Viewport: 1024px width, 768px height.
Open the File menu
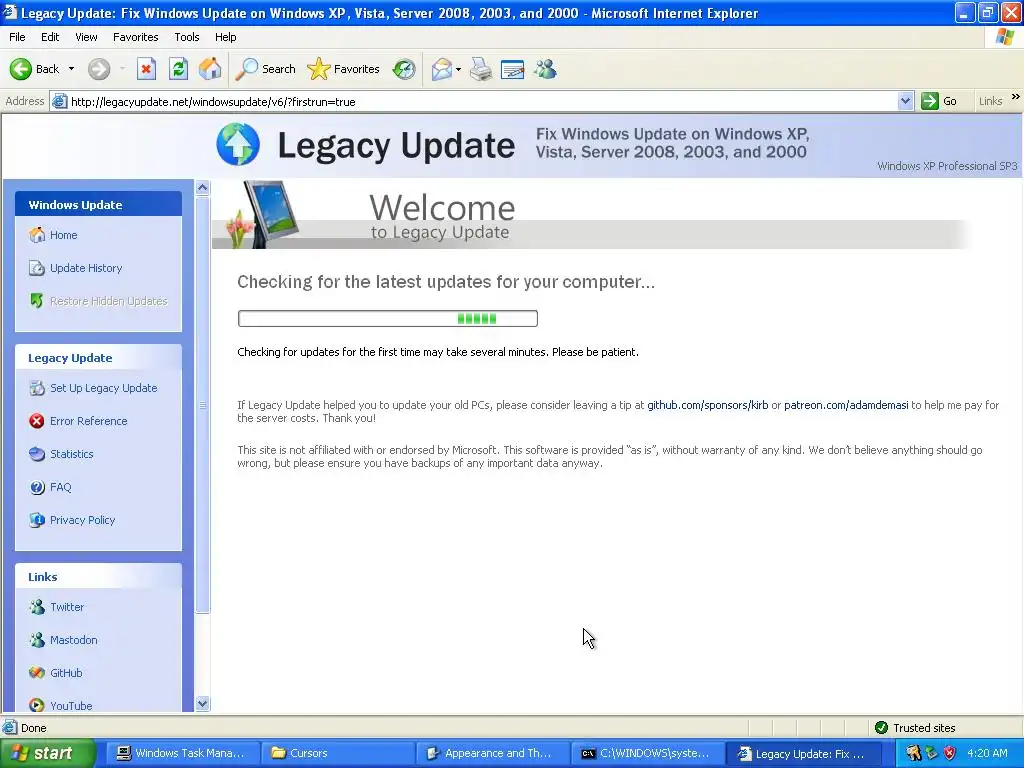click(x=17, y=37)
